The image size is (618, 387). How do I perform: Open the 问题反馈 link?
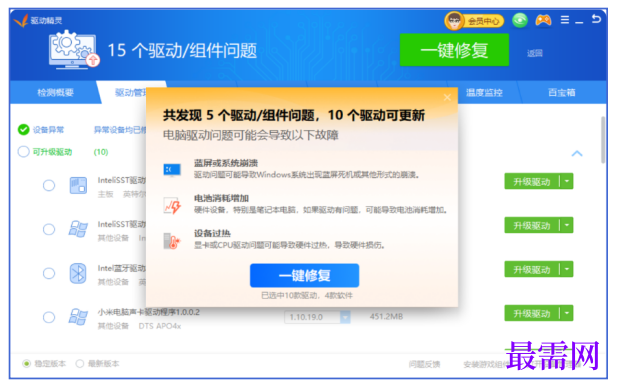coord(424,364)
